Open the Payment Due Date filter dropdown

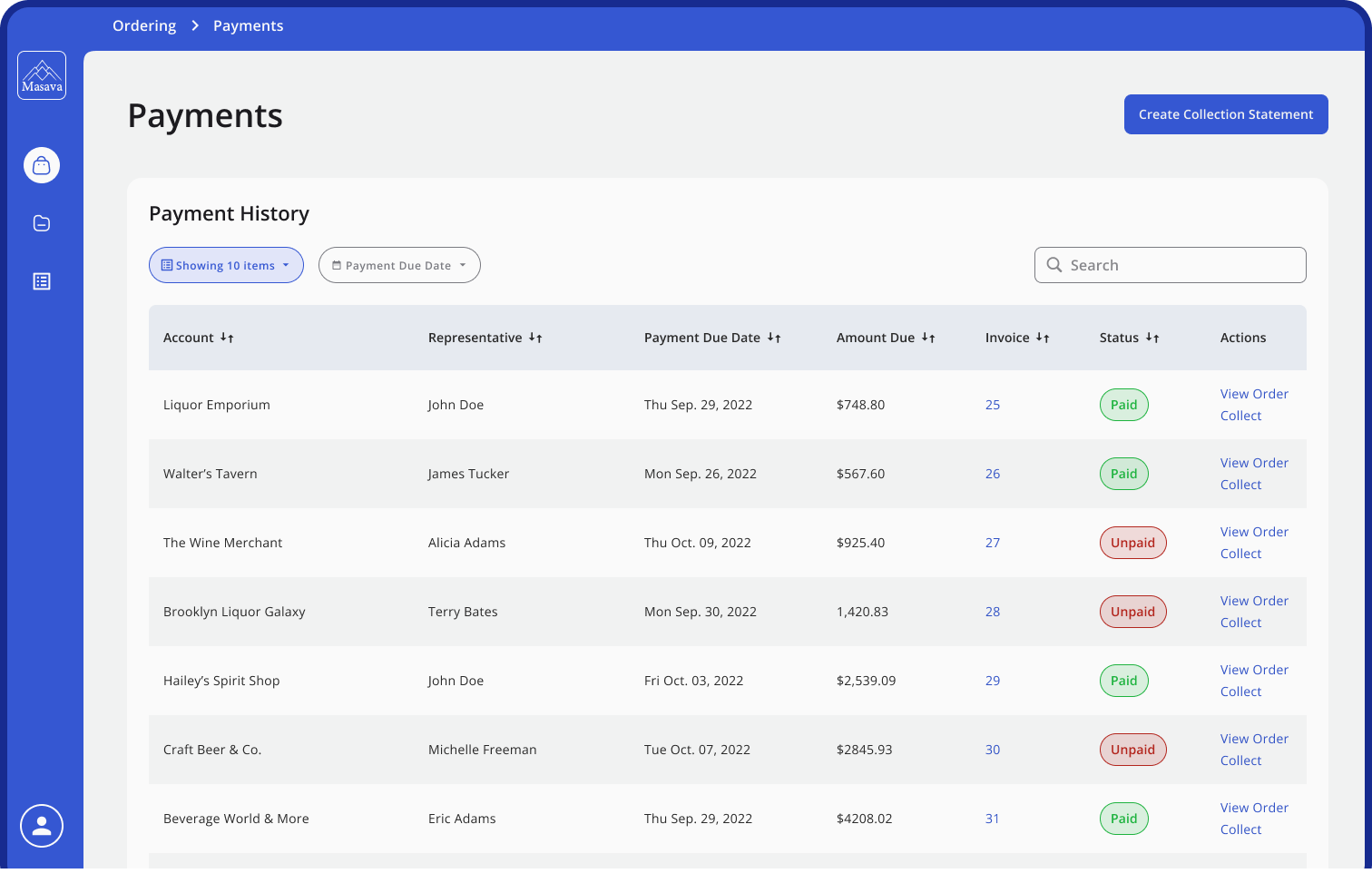click(x=399, y=265)
